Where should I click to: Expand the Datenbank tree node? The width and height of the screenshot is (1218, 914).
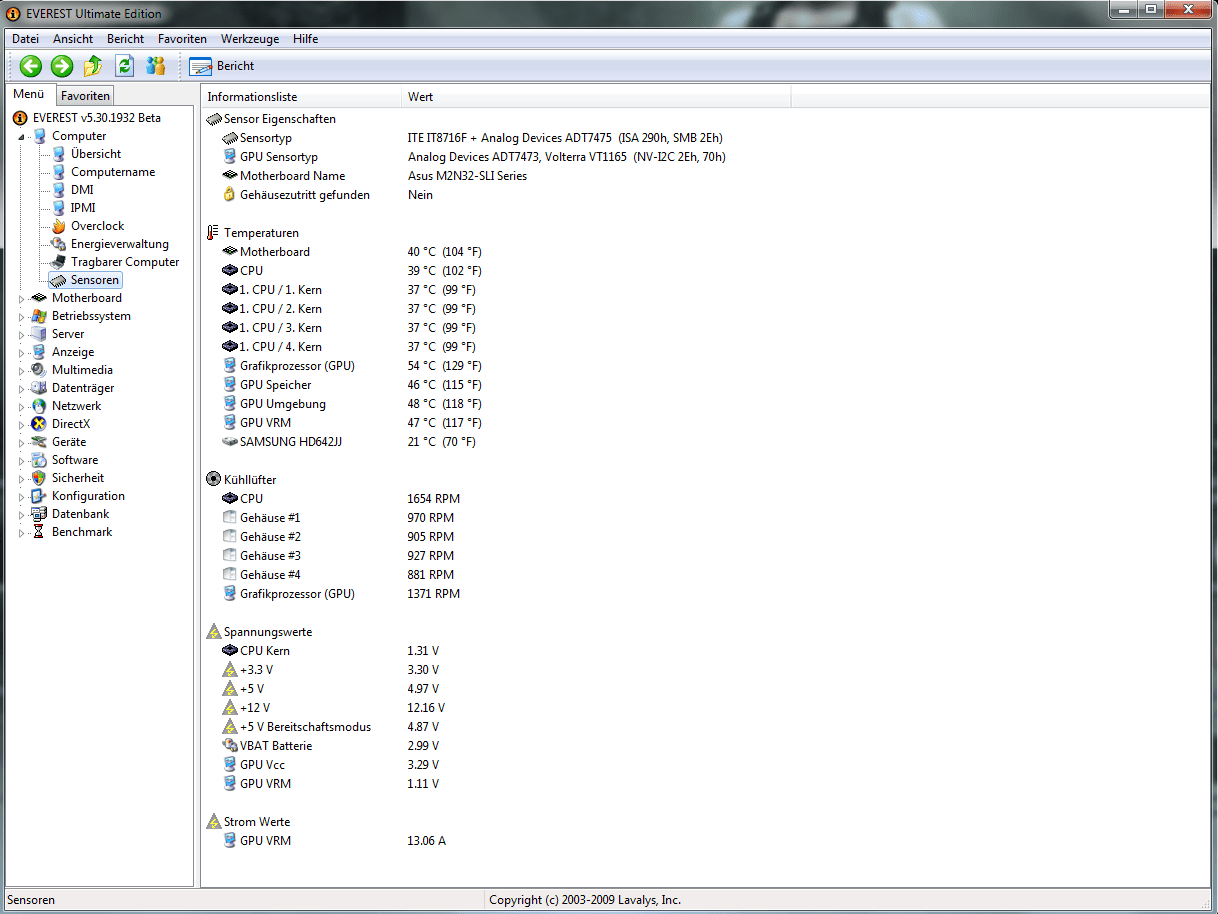click(x=22, y=514)
